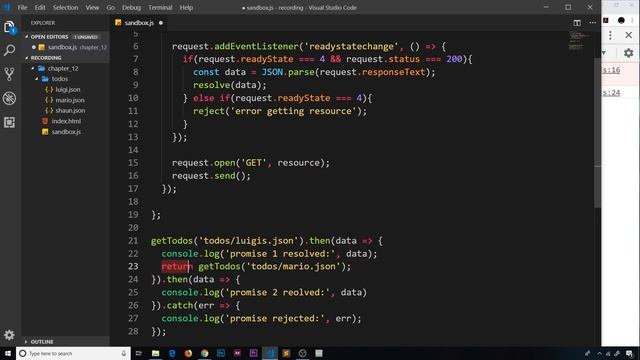
Task: Expand the Outline section
Action: pyautogui.click(x=42, y=342)
